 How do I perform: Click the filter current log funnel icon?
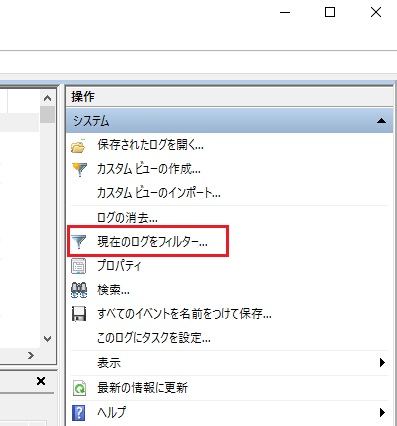pos(79,241)
